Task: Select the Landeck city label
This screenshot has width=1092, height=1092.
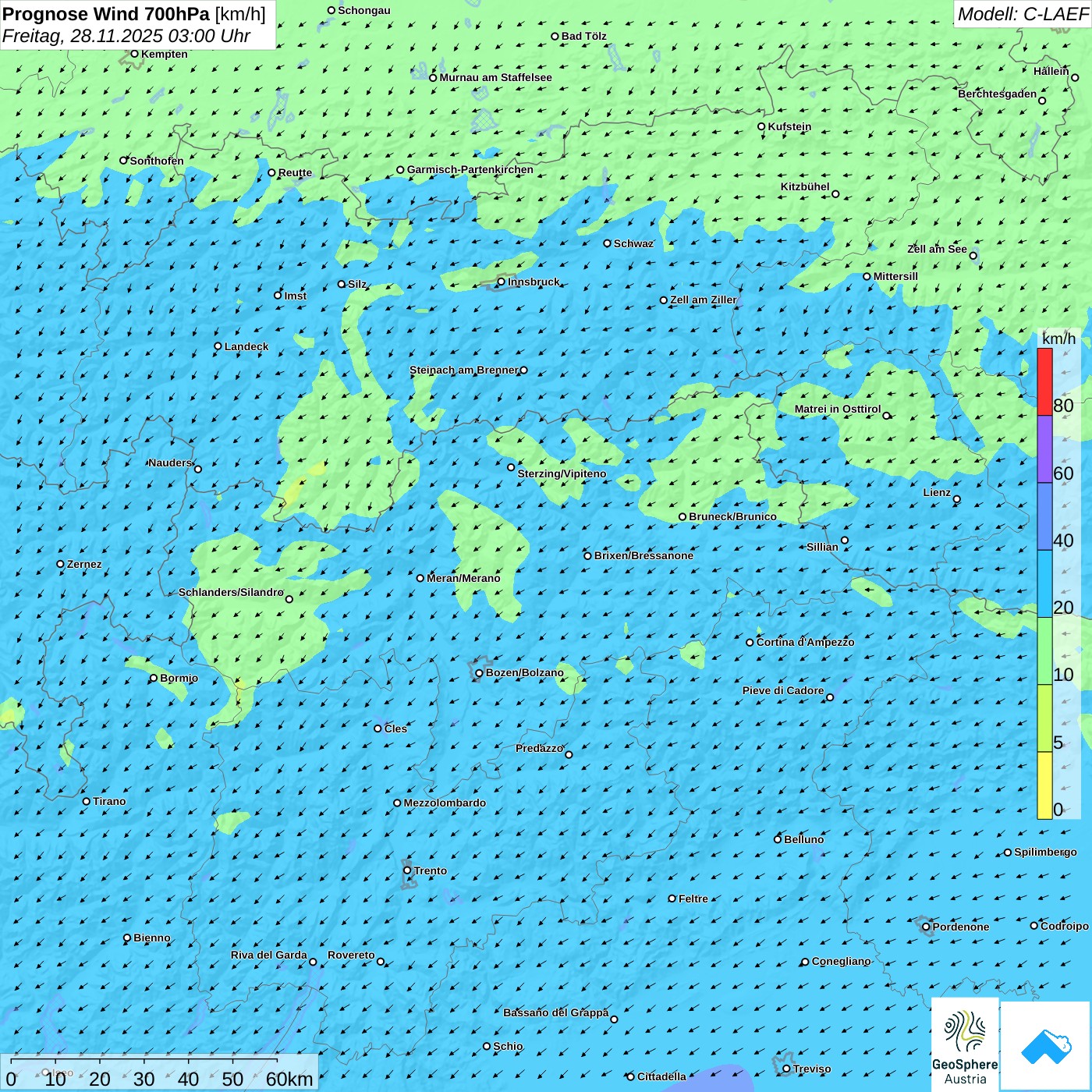Action: pyautogui.click(x=246, y=346)
